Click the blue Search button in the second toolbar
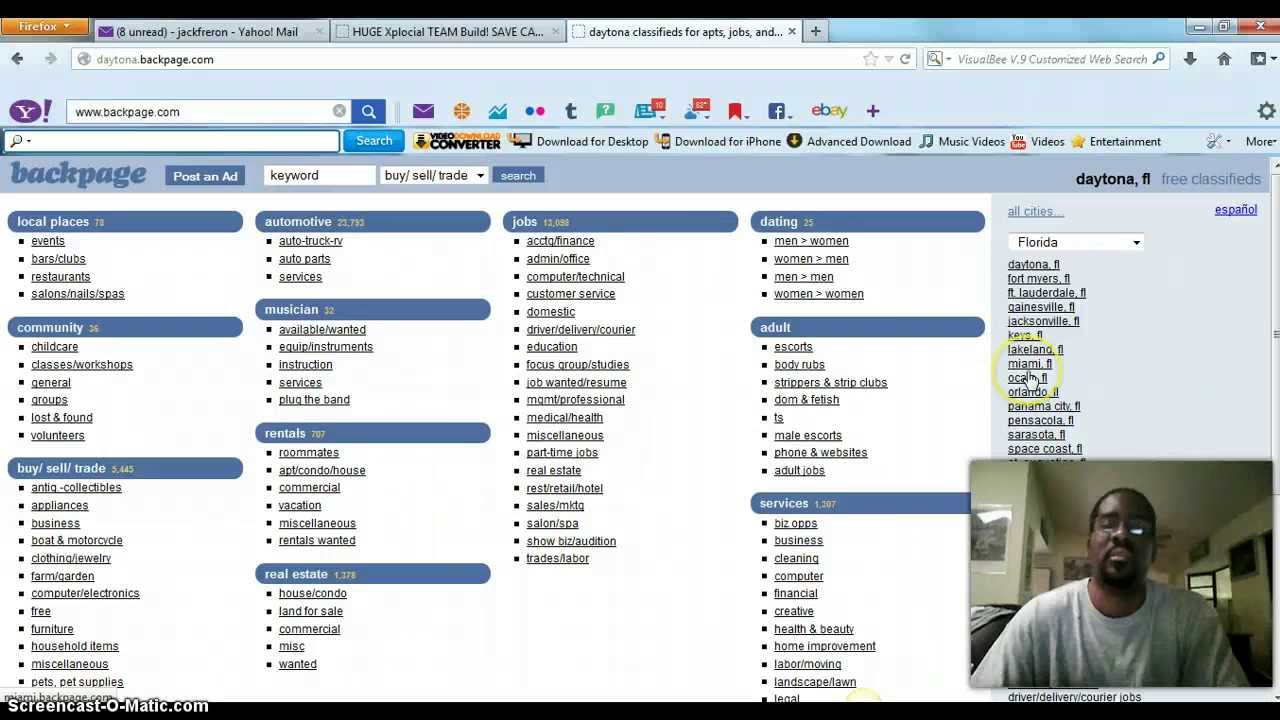Screen dimensions: 1280x720 (x=374, y=141)
